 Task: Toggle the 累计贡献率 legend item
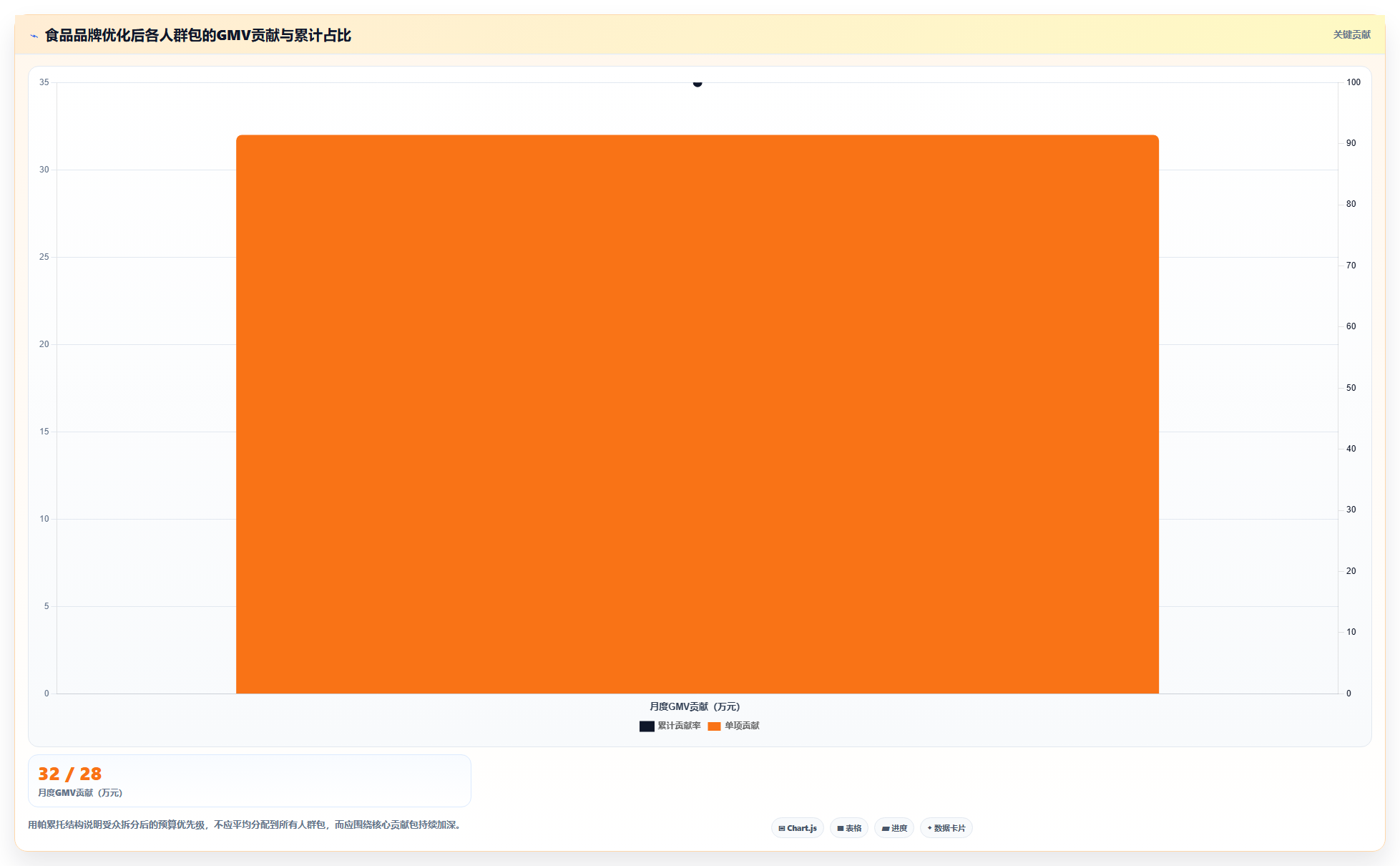670,726
